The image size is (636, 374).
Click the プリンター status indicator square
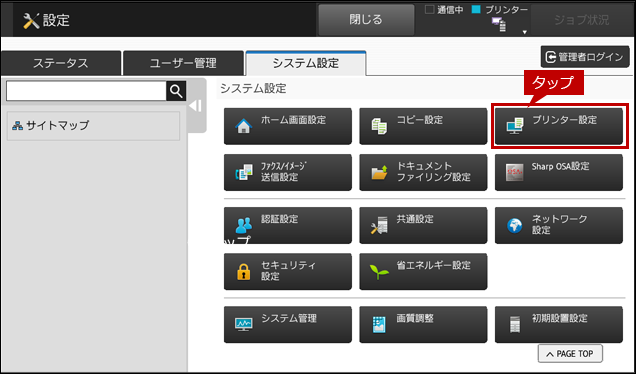pos(476,10)
